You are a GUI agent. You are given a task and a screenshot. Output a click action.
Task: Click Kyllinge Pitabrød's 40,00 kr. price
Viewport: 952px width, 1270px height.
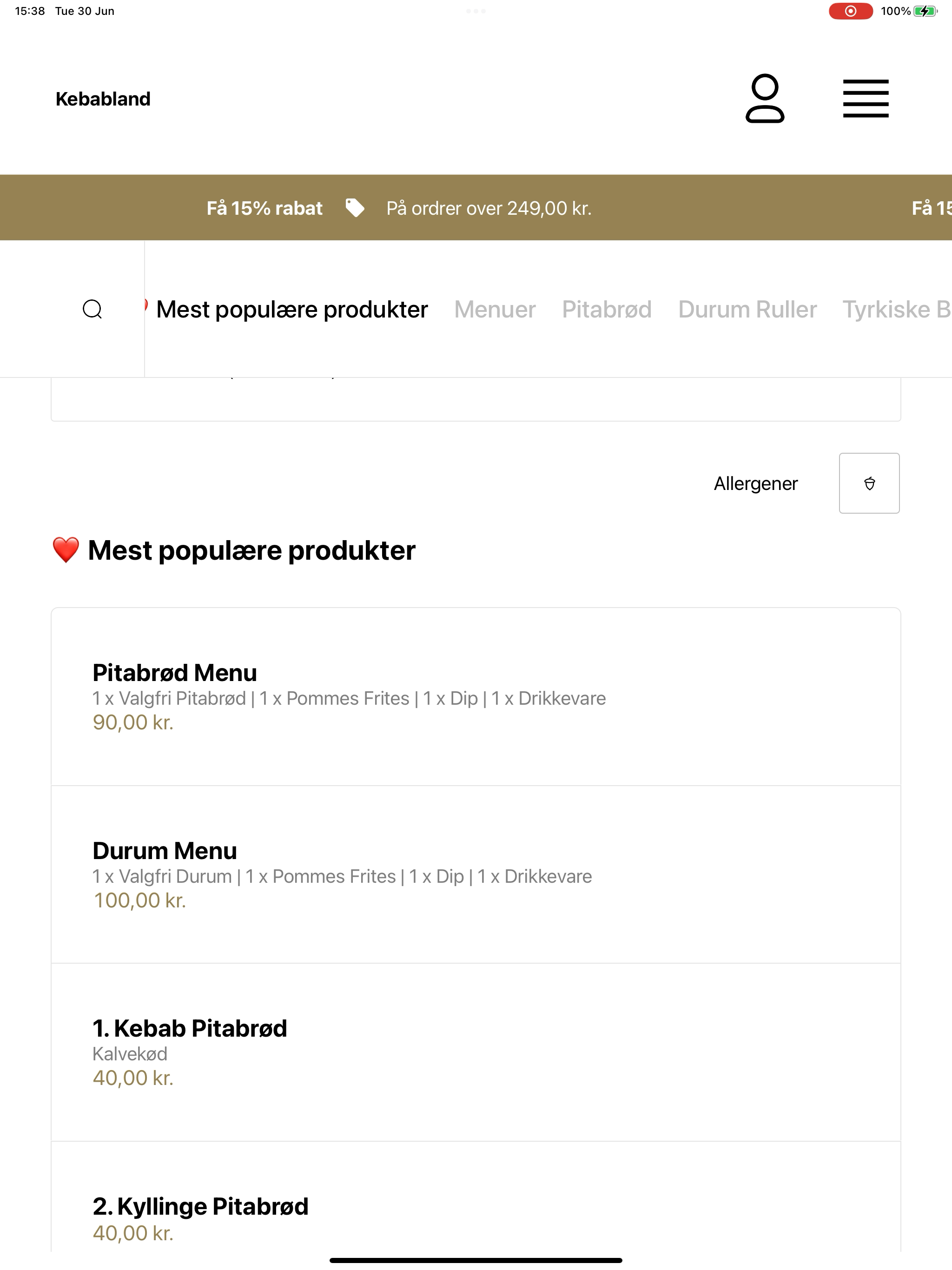(133, 1233)
